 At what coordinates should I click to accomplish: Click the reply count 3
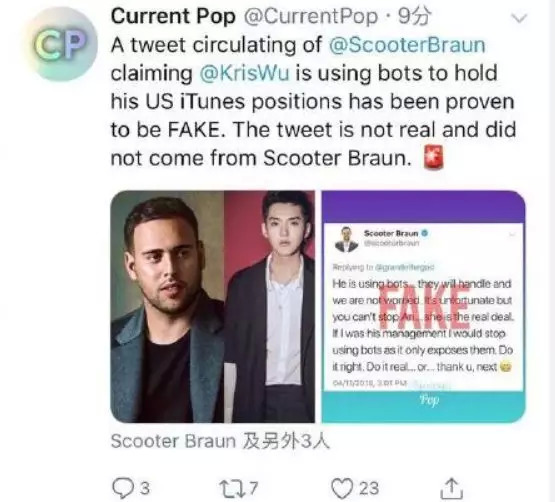point(144,488)
